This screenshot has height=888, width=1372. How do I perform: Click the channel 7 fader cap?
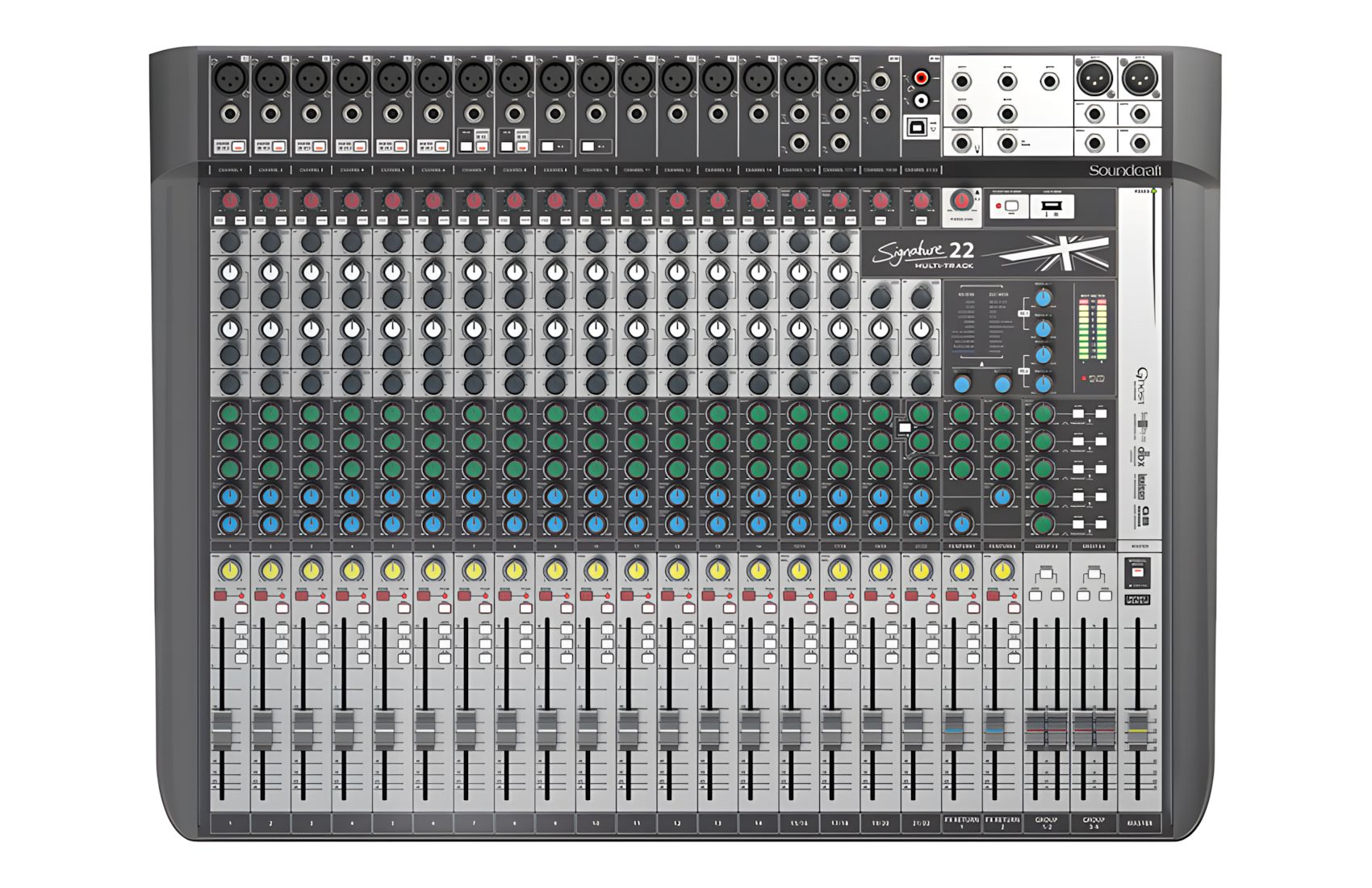coord(466,730)
